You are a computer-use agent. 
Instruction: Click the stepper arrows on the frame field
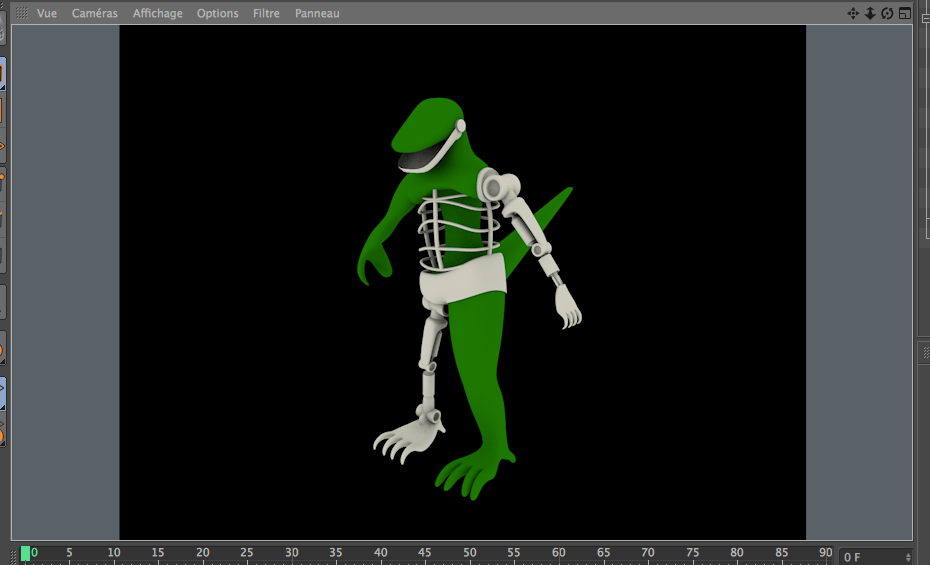point(908,556)
